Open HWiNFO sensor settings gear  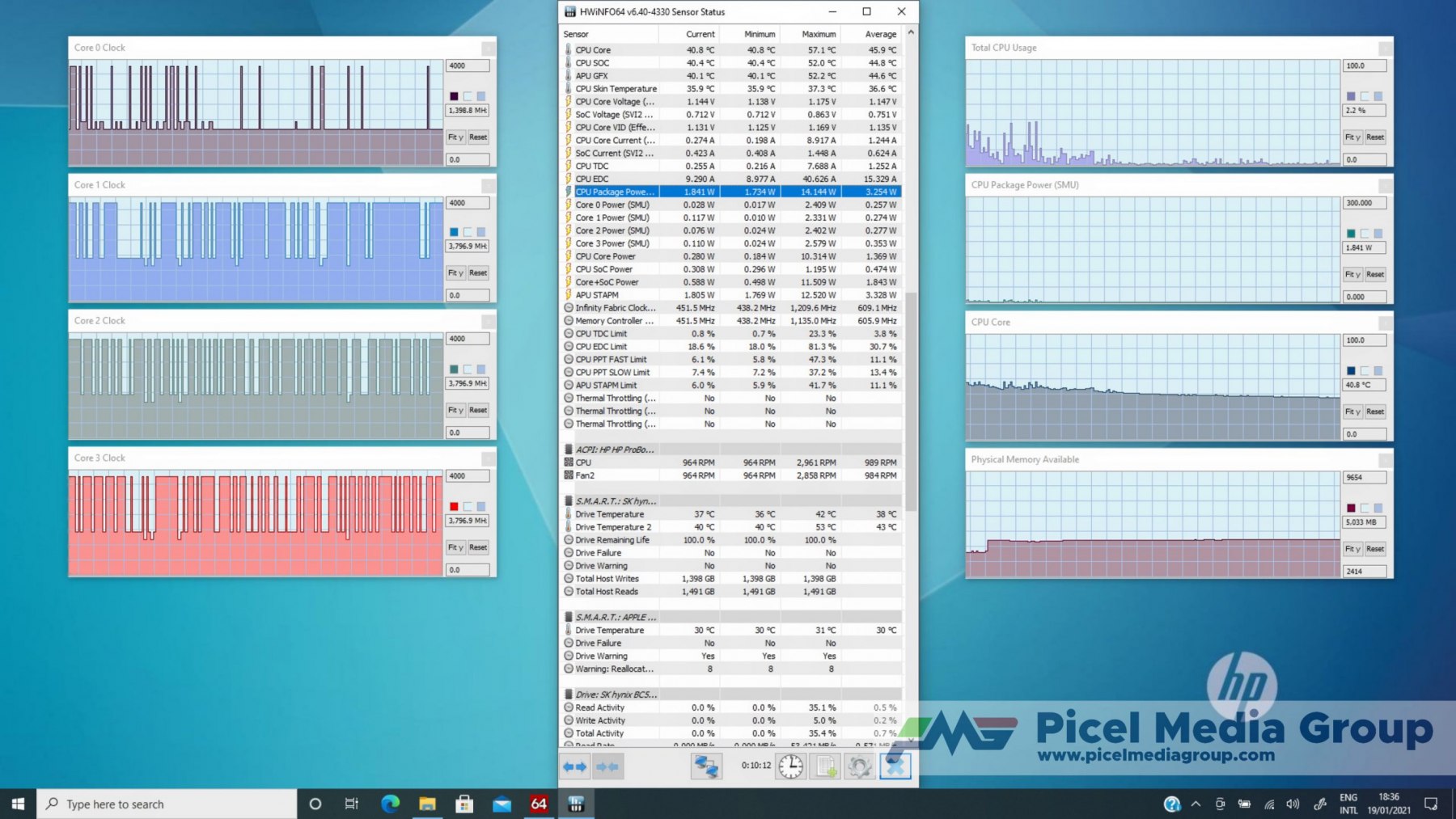point(860,766)
